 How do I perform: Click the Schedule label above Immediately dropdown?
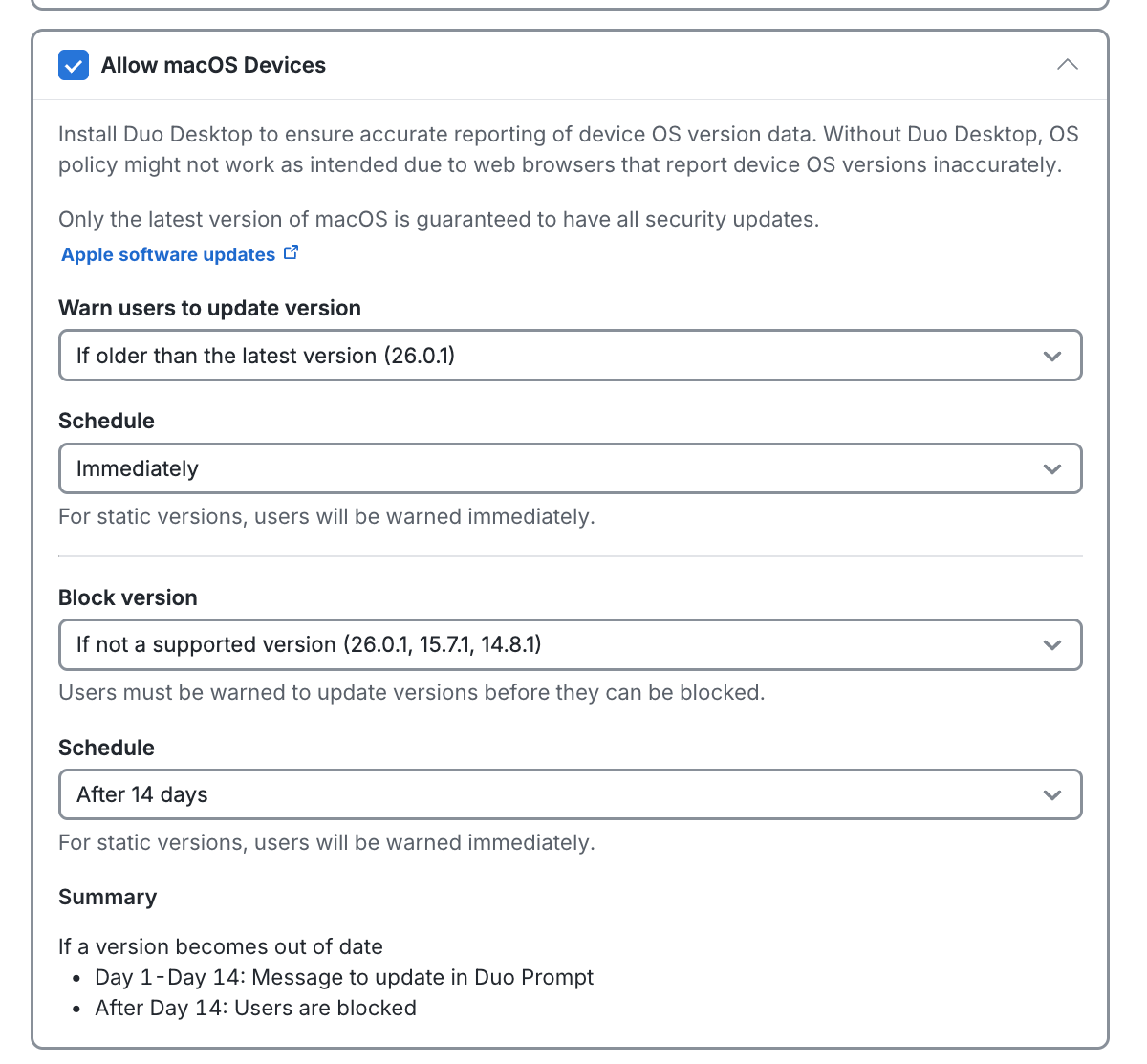pos(106,421)
